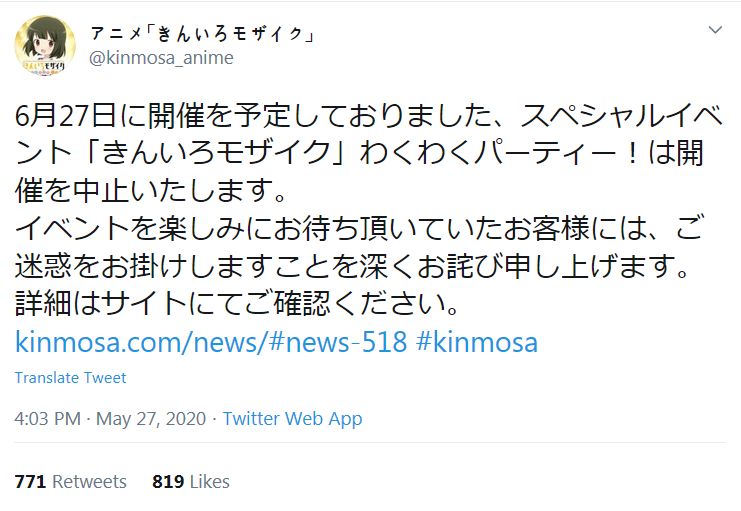
Task: Open the kinmosa.com/news/#news-518 link
Action: (211, 342)
